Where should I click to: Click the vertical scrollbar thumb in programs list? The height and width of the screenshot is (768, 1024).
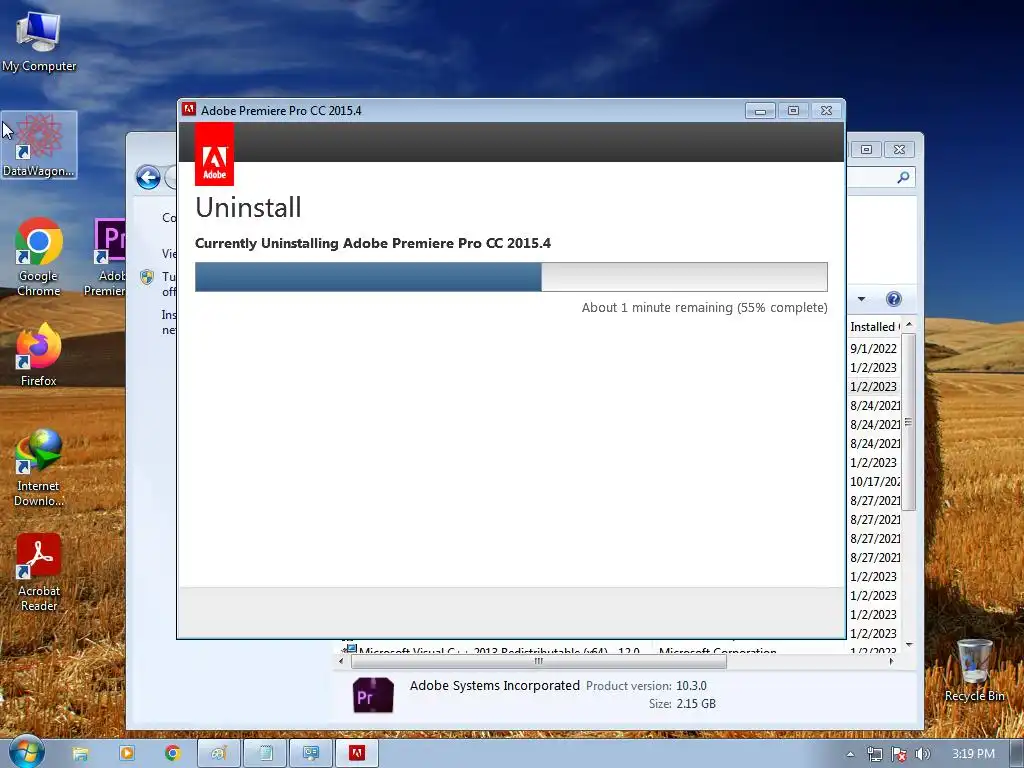coord(909,423)
